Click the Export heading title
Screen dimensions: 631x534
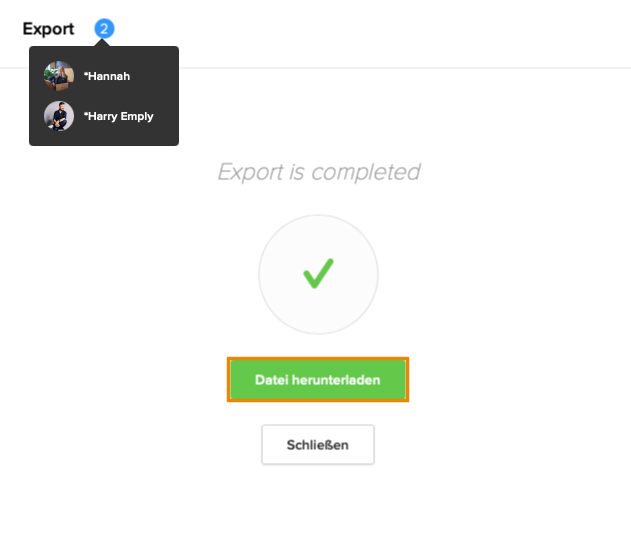point(48,29)
